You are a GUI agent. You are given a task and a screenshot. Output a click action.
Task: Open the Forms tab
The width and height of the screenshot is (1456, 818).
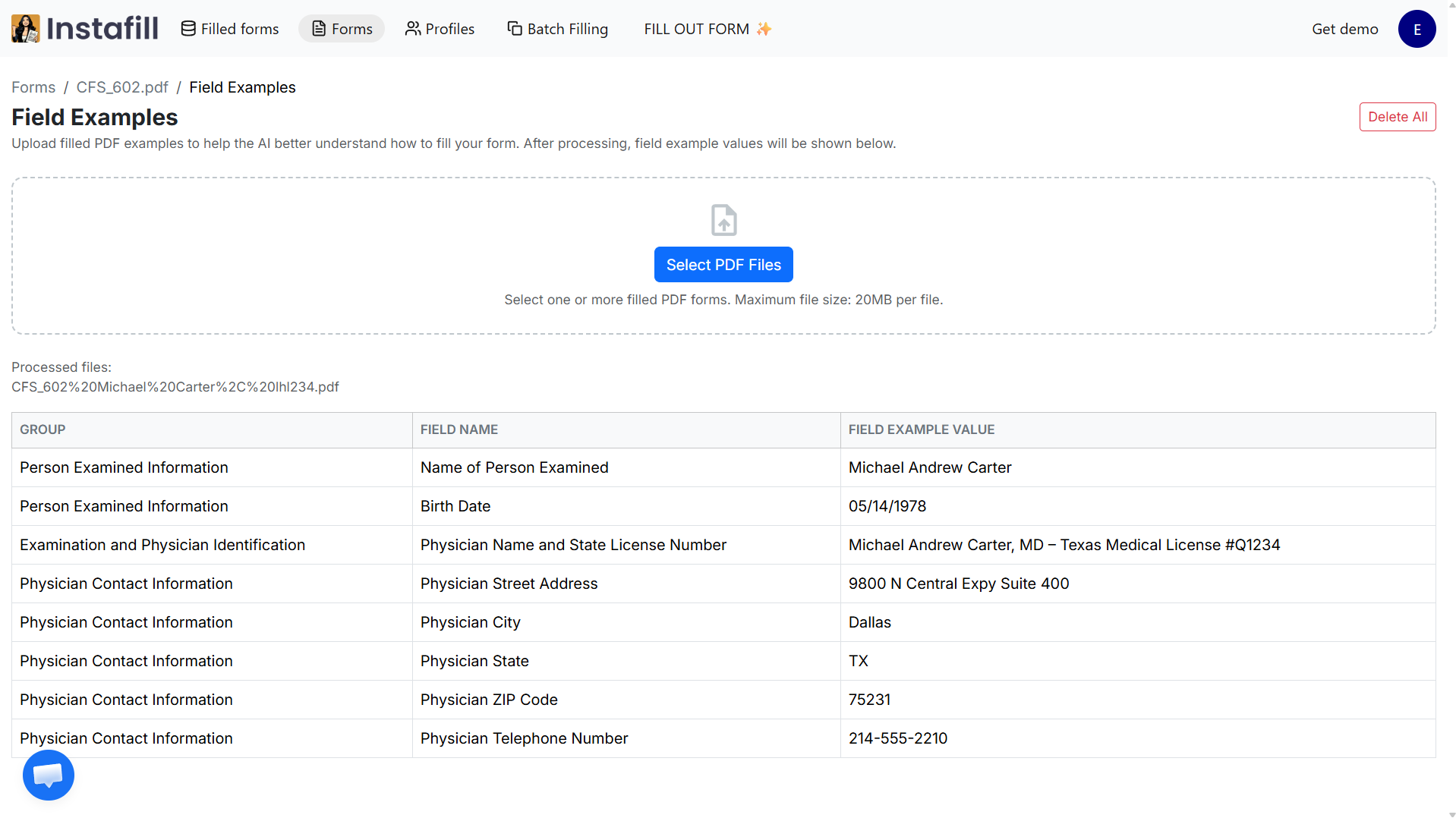coord(342,29)
